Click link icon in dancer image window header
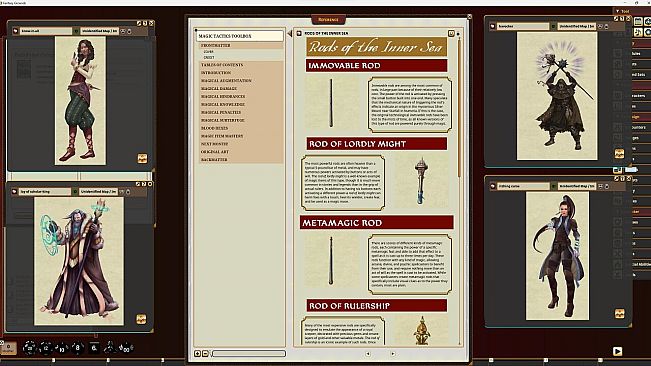The height and width of the screenshot is (366, 651). click(16, 31)
